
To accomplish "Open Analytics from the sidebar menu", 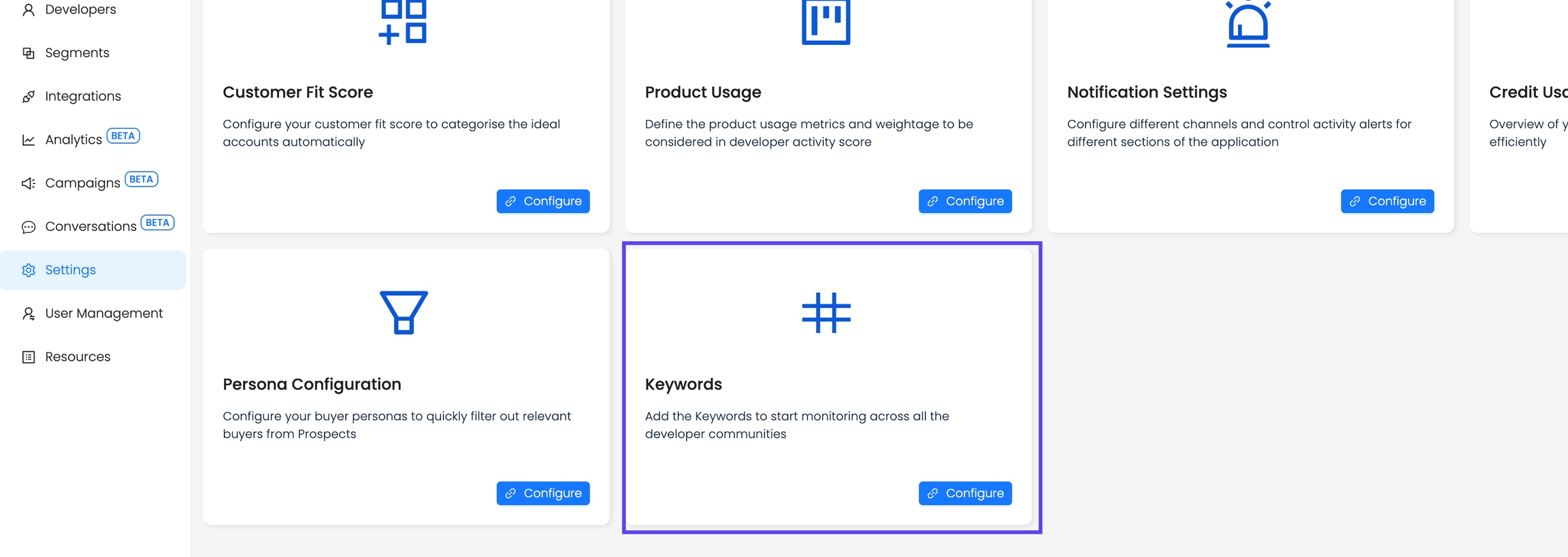I will point(73,140).
